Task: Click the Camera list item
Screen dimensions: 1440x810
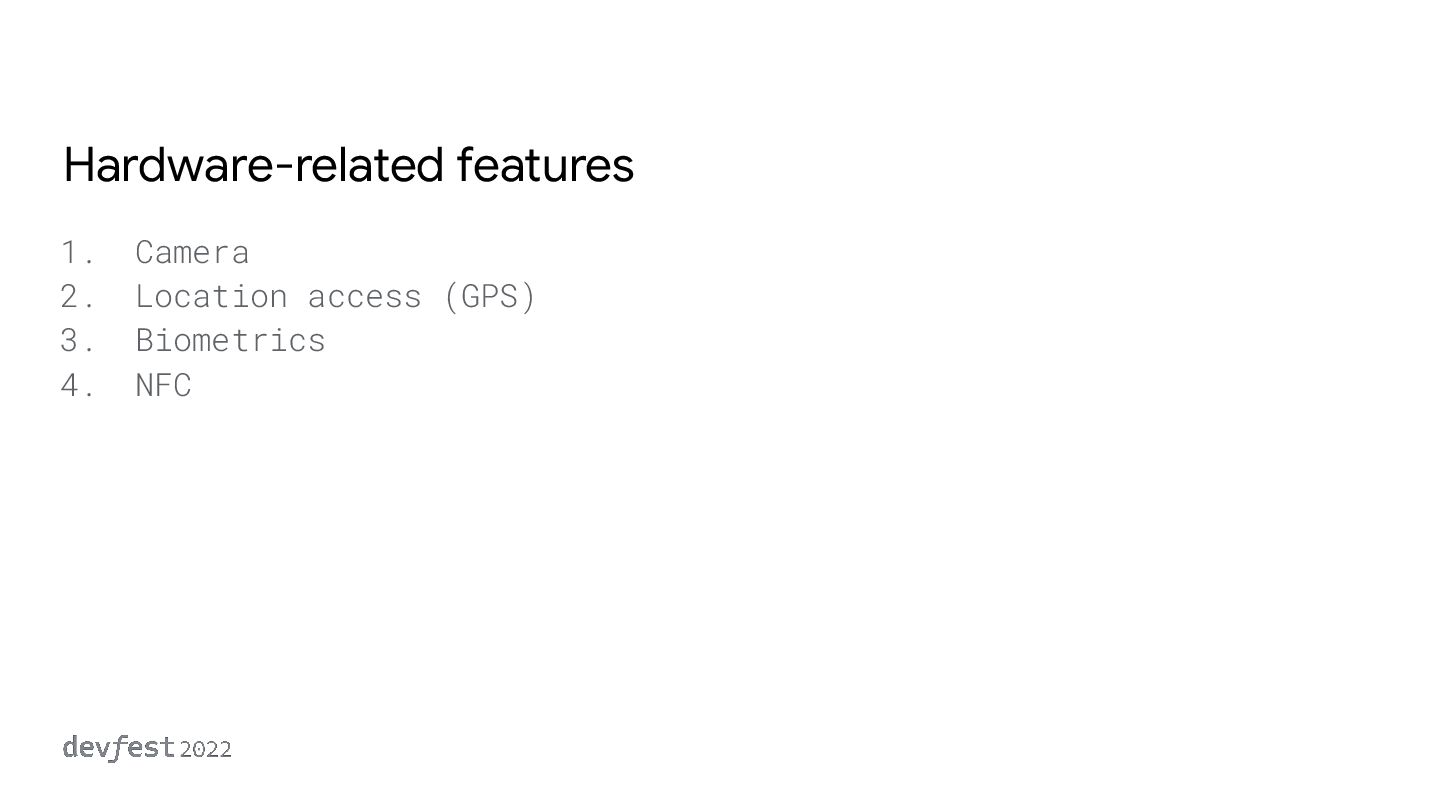Action: (x=192, y=252)
